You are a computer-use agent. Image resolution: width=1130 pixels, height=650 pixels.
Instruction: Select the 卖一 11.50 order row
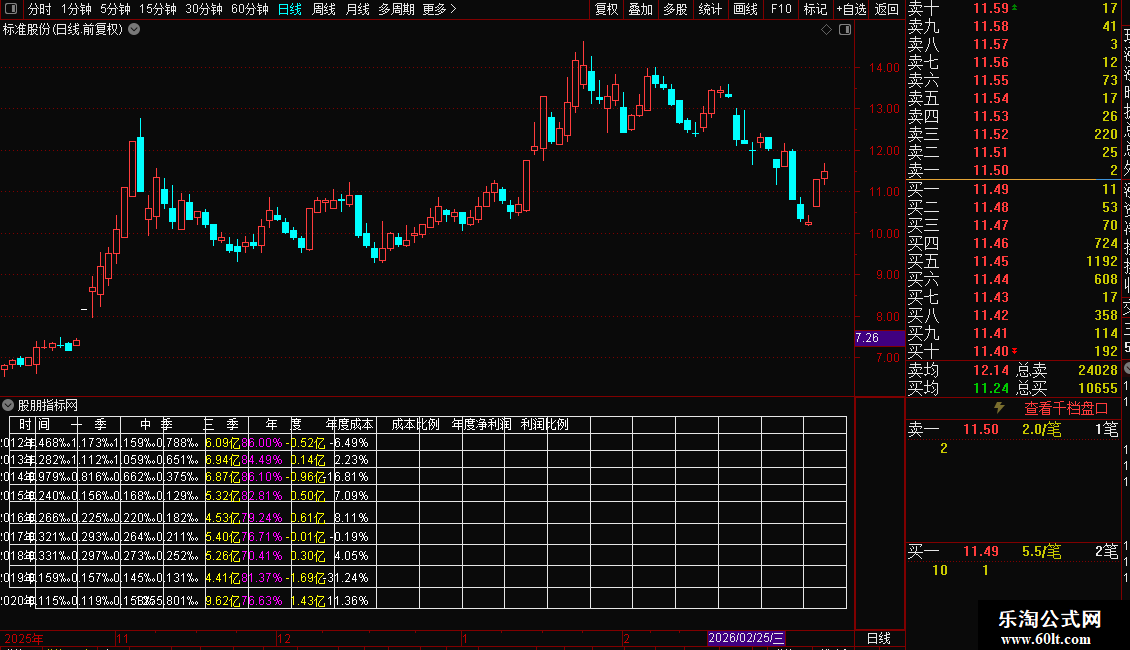click(x=1013, y=170)
